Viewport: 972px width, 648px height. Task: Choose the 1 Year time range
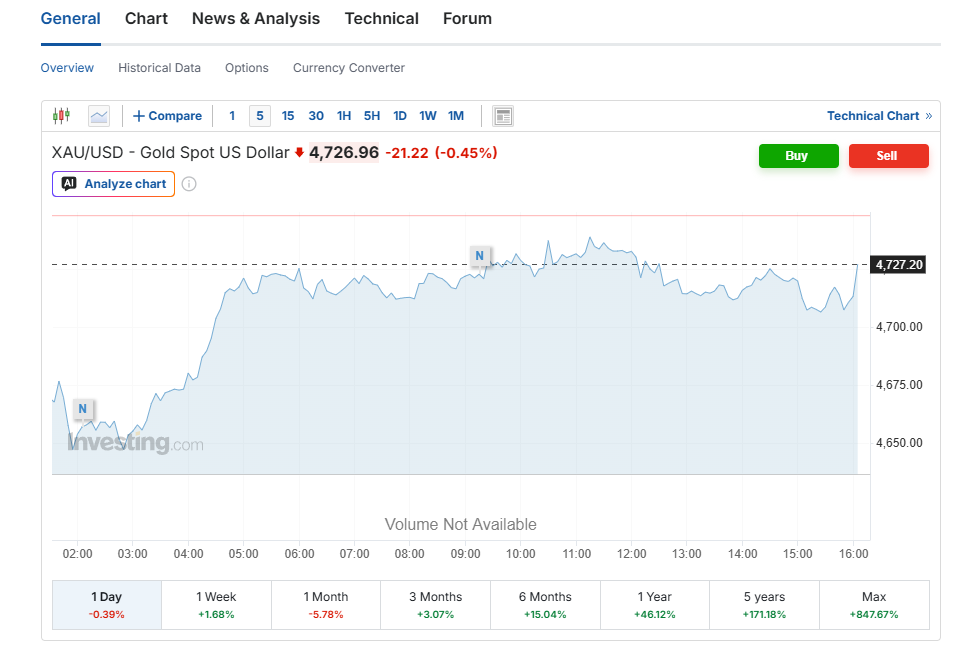point(653,605)
